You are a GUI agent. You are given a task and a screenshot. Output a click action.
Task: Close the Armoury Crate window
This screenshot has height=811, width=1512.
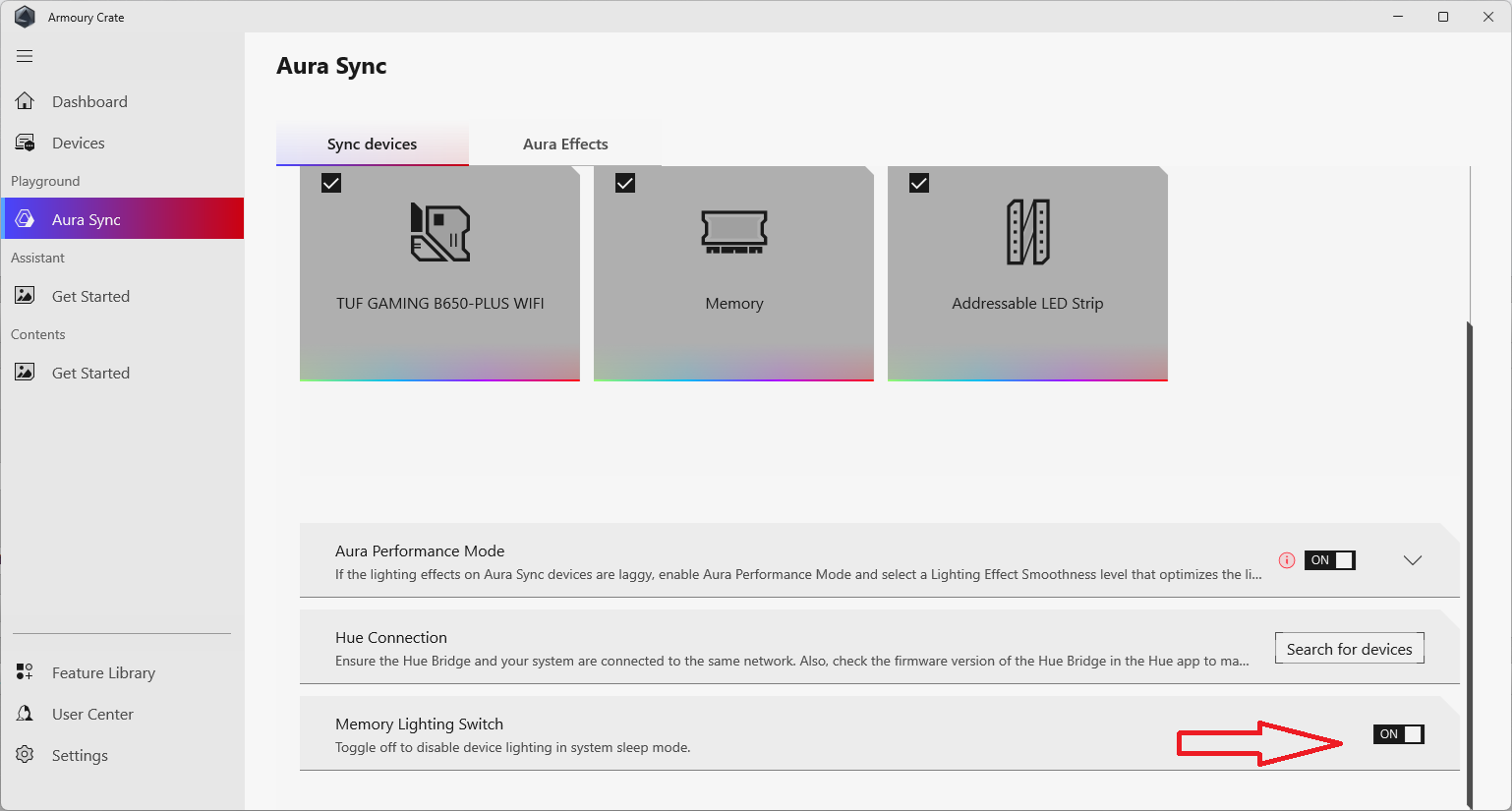(1488, 17)
